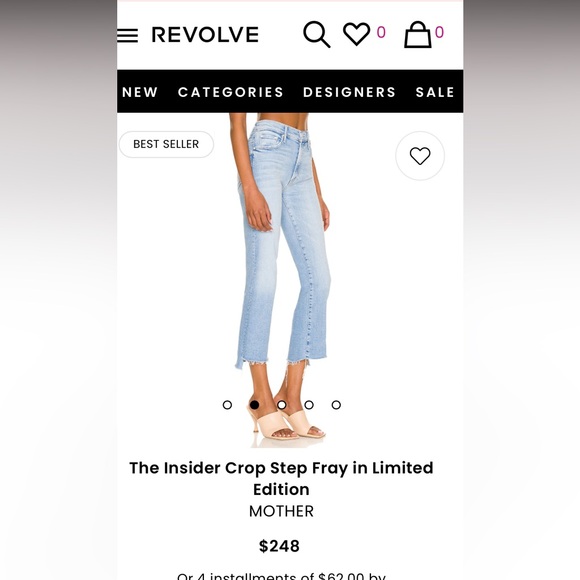Open the SALE menu tab
Screen dimensions: 580x580
(x=435, y=92)
